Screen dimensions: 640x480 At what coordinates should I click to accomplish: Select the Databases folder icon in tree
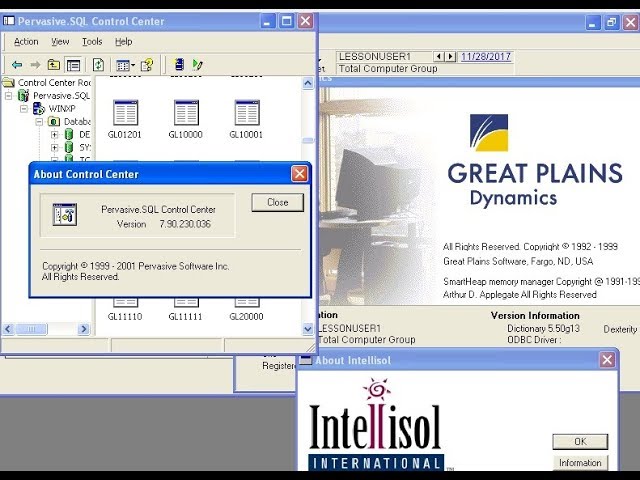click(x=54, y=121)
